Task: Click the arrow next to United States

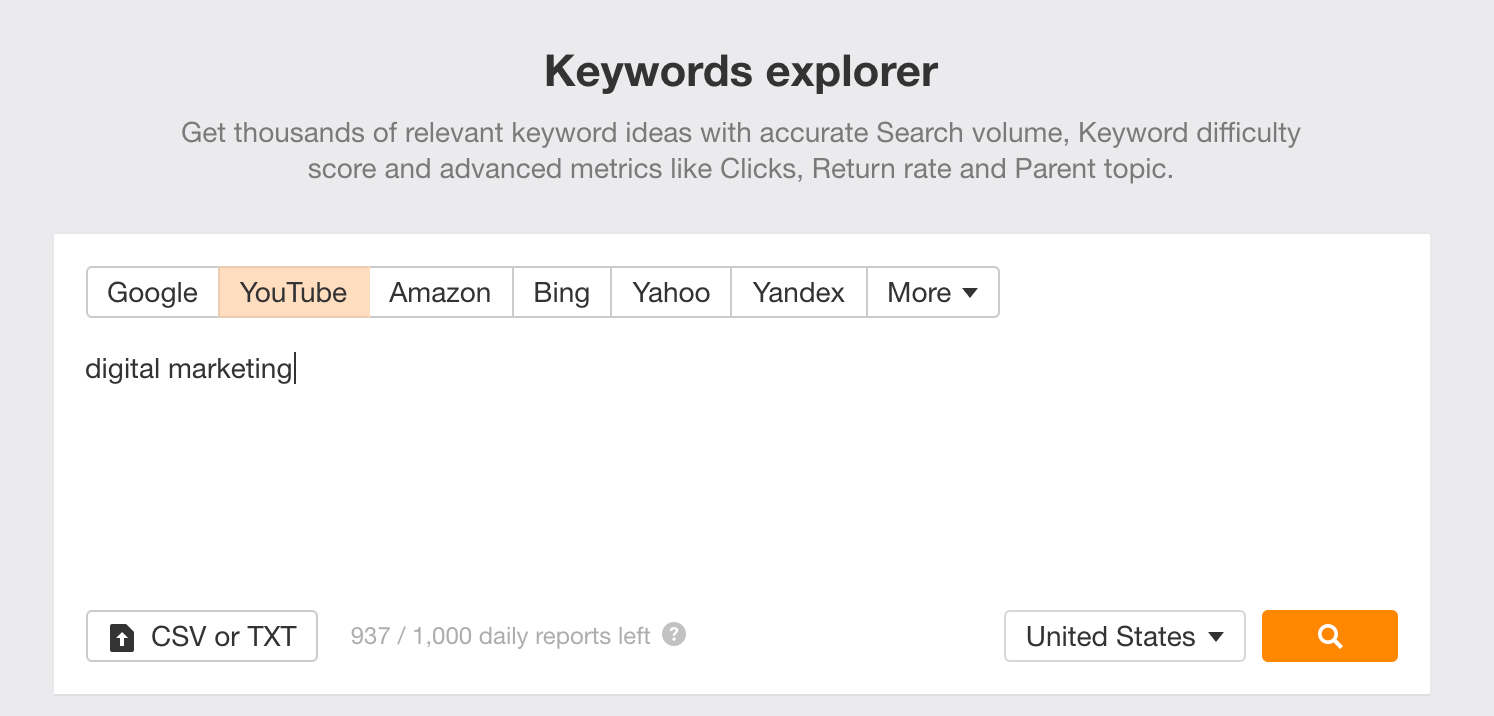Action: tap(1216, 637)
